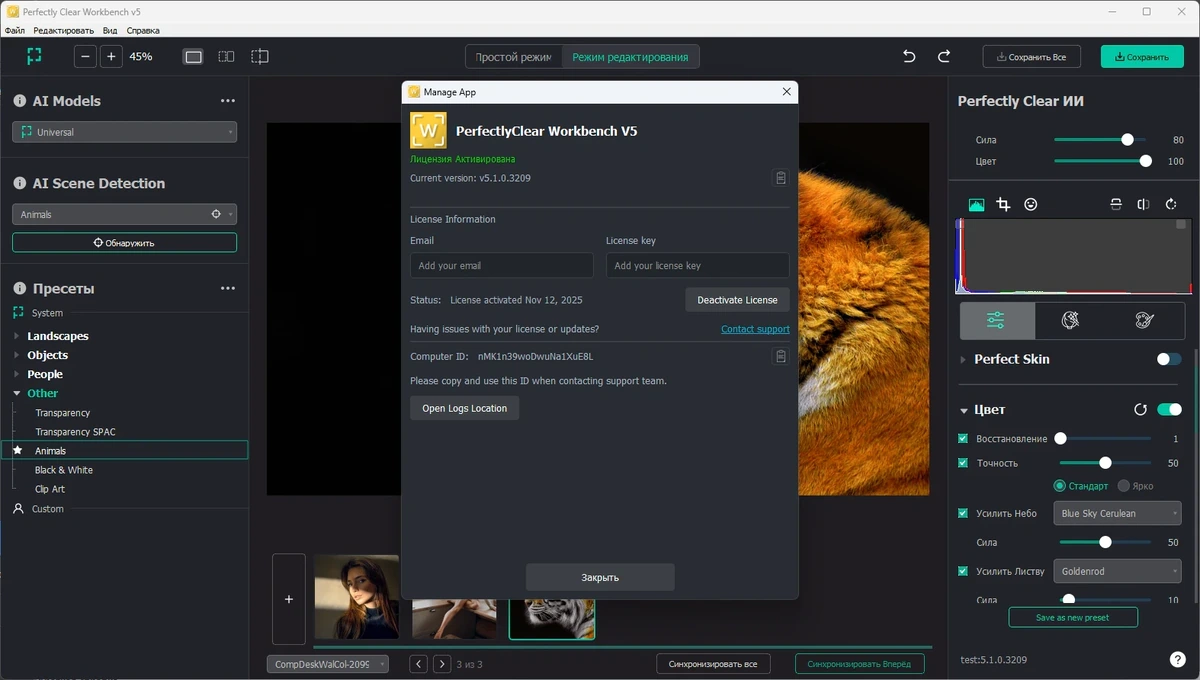Switch to creative effects tab

point(1070,321)
